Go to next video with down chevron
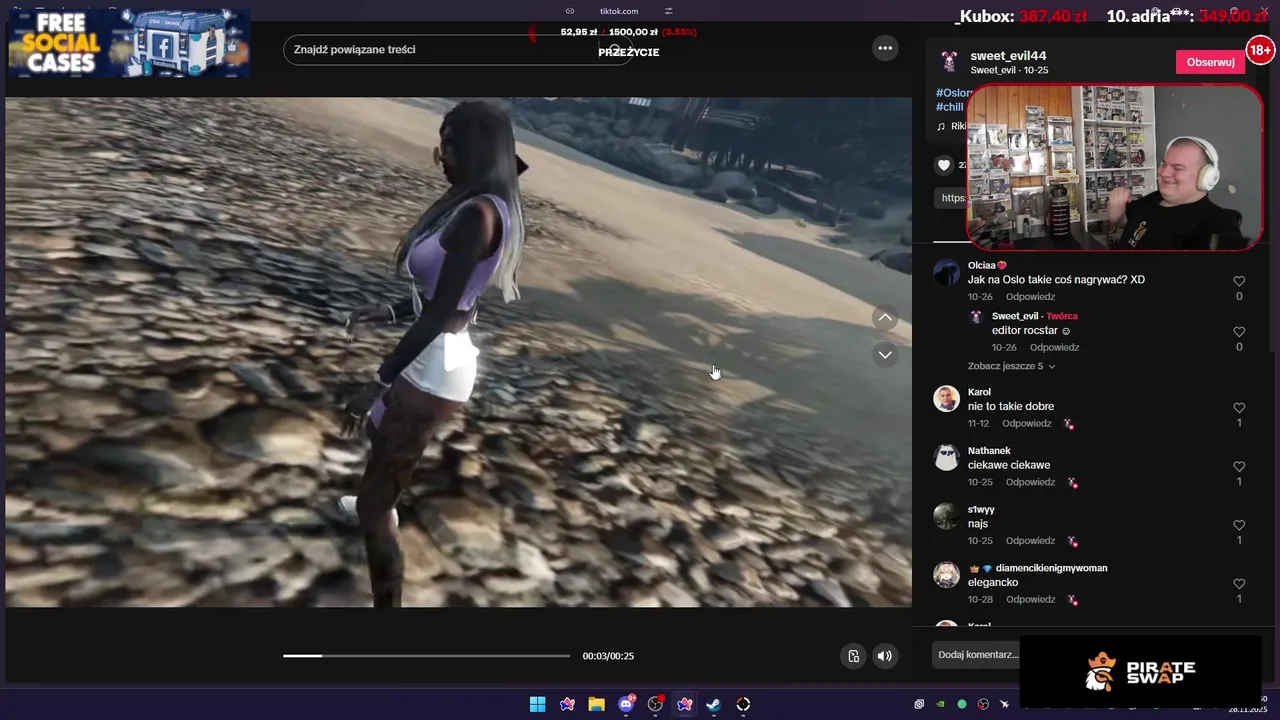Viewport: 1280px width, 720px height. pyautogui.click(x=885, y=354)
